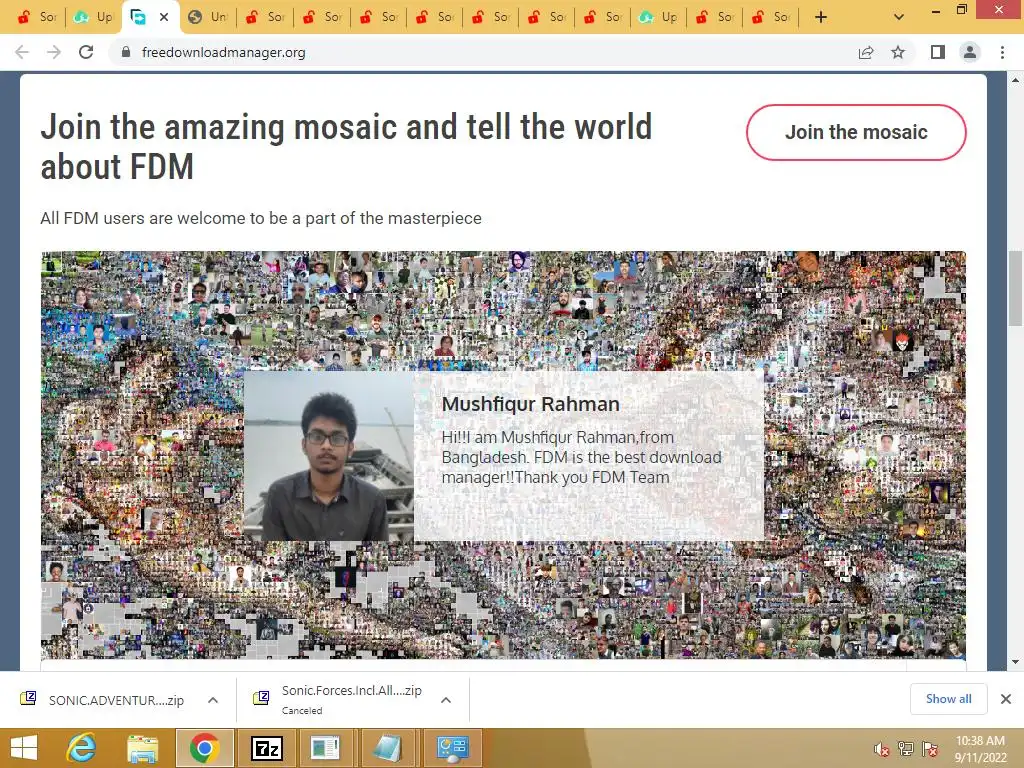
Task: Click the page scrollbar up arrow
Action: click(x=1016, y=80)
